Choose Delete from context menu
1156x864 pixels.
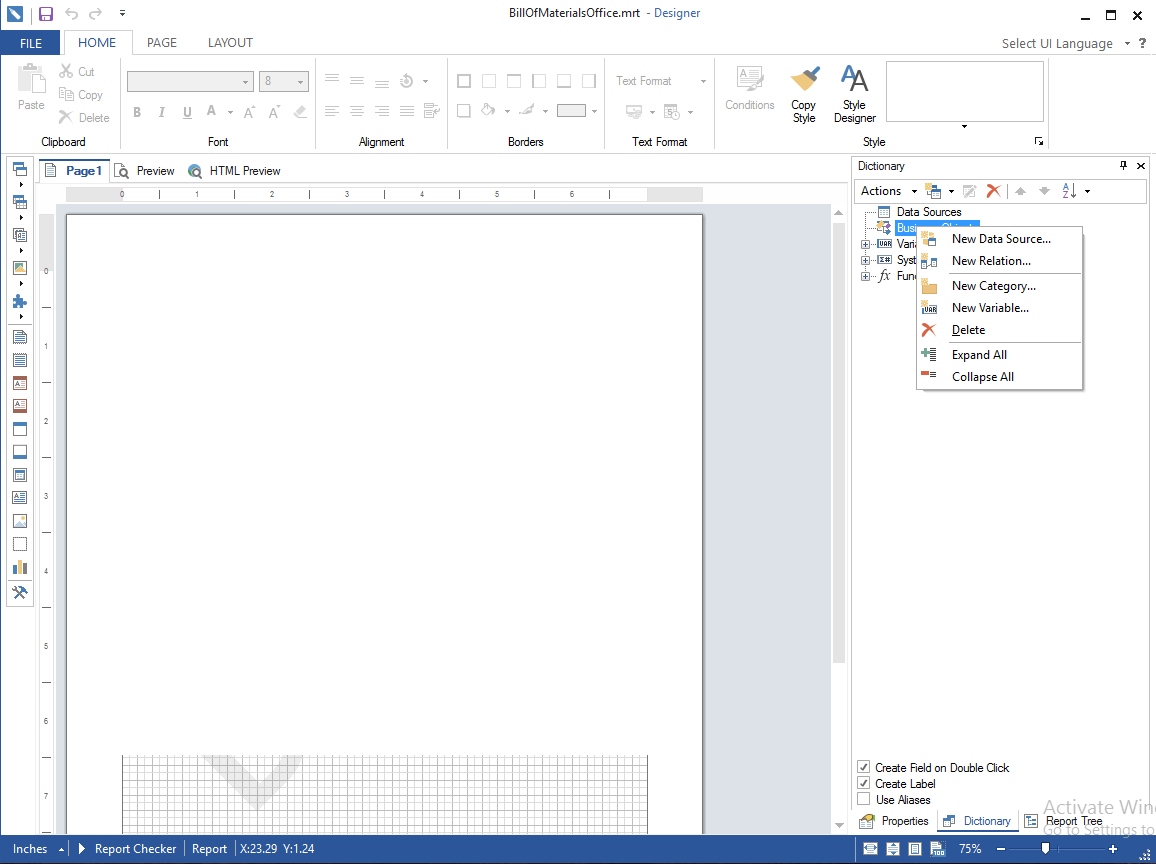999,330
